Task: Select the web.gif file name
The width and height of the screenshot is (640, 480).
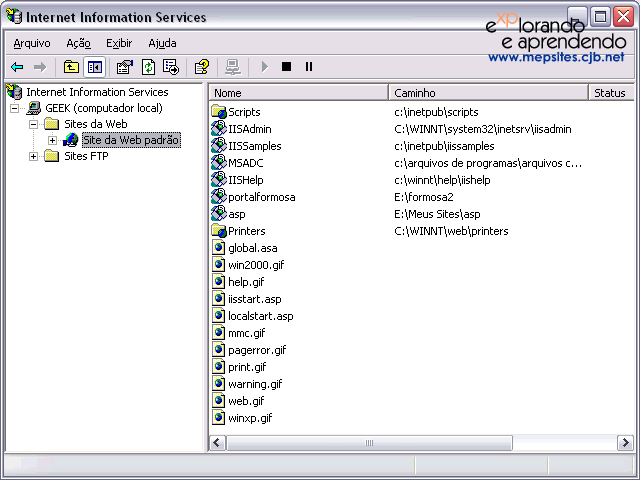Action: tap(246, 401)
